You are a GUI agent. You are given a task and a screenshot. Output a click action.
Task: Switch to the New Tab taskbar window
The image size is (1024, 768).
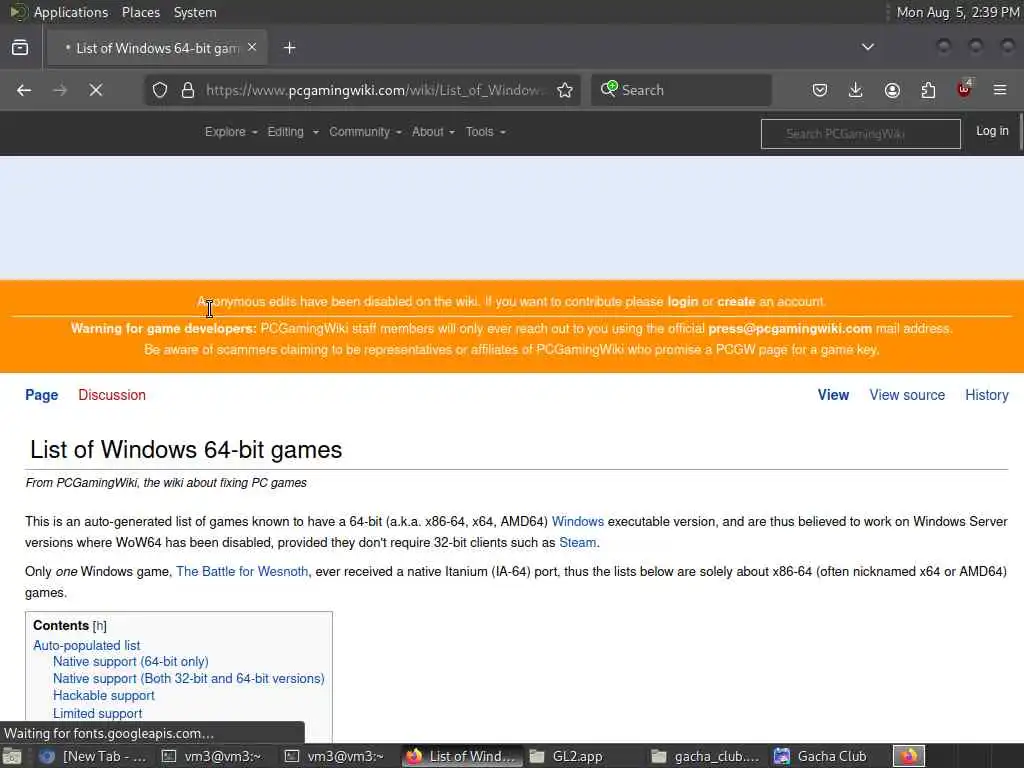93,756
